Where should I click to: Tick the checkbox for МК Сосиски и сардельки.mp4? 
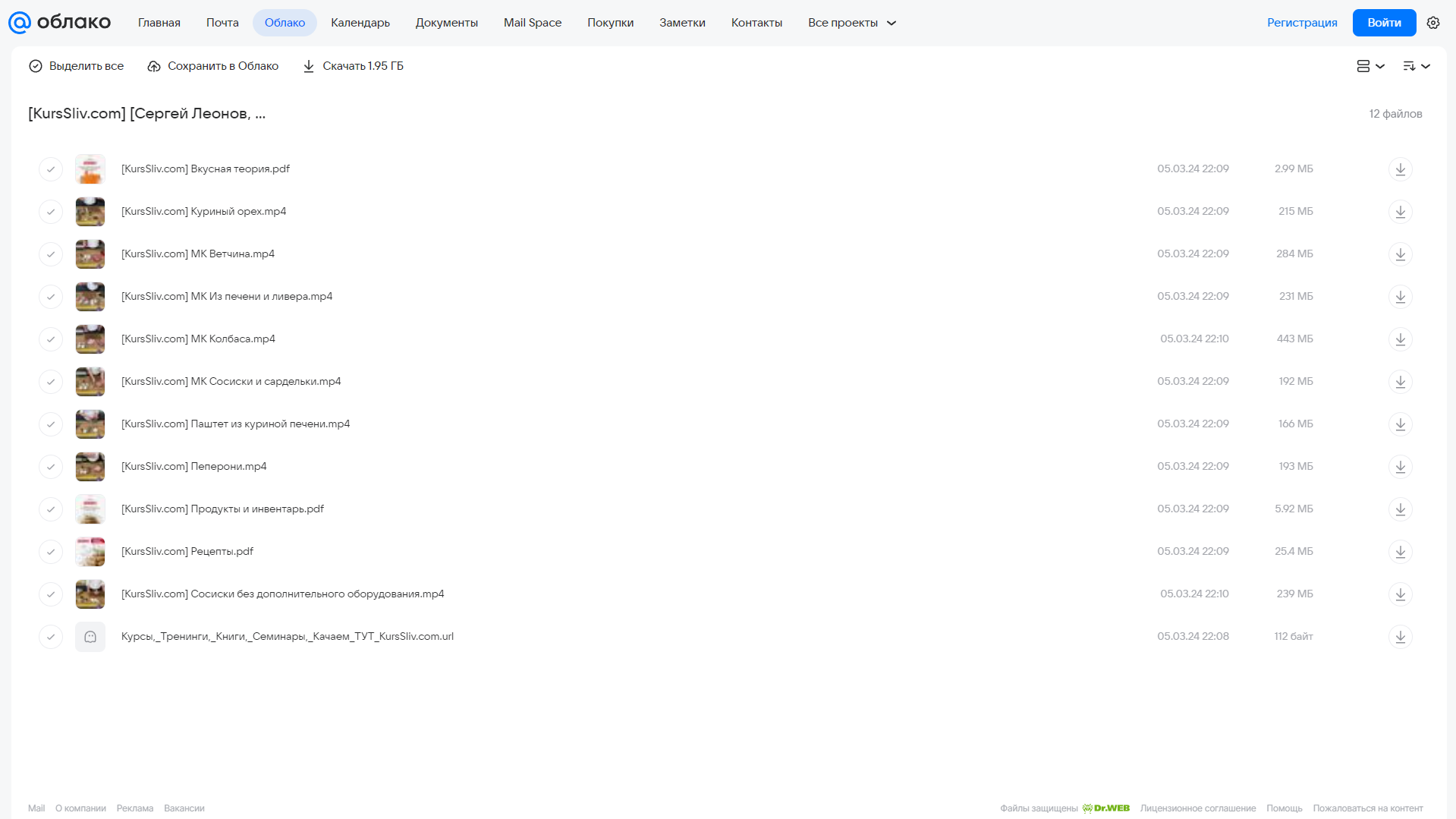51,382
